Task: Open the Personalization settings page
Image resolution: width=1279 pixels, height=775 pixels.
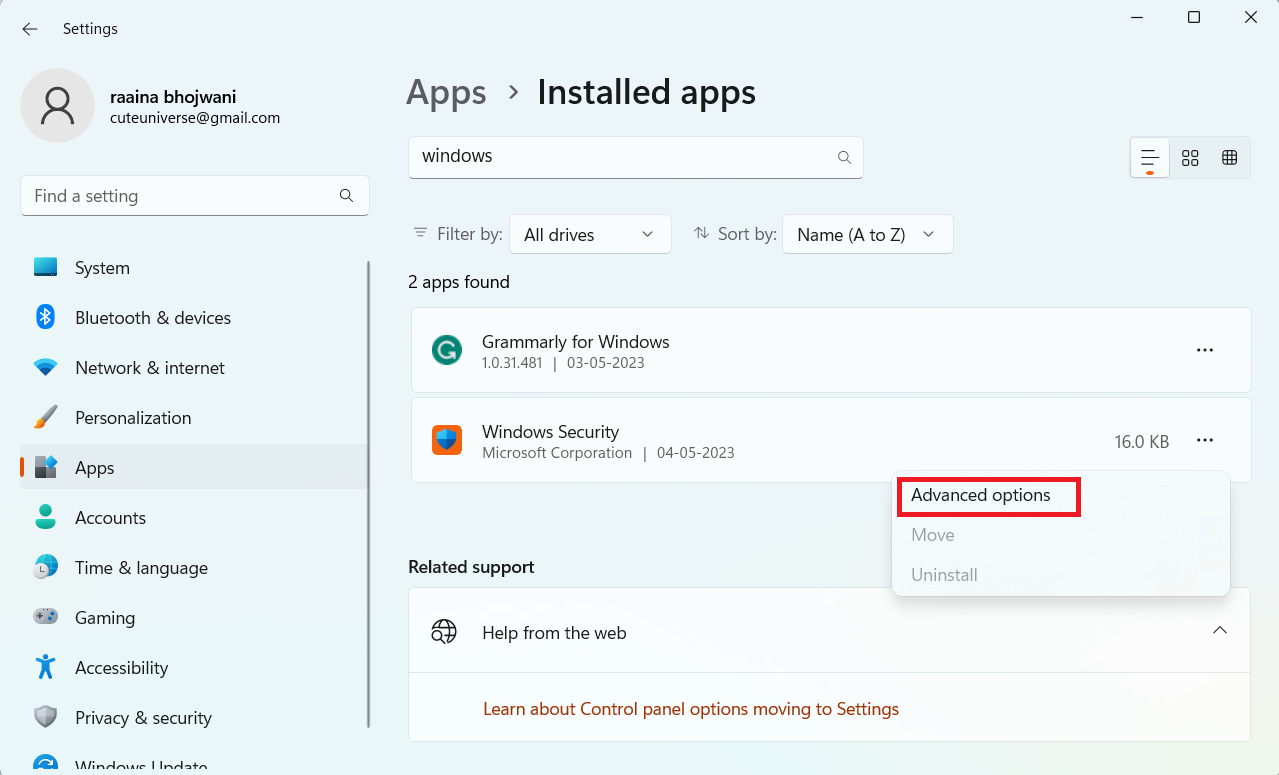Action: tap(132, 418)
